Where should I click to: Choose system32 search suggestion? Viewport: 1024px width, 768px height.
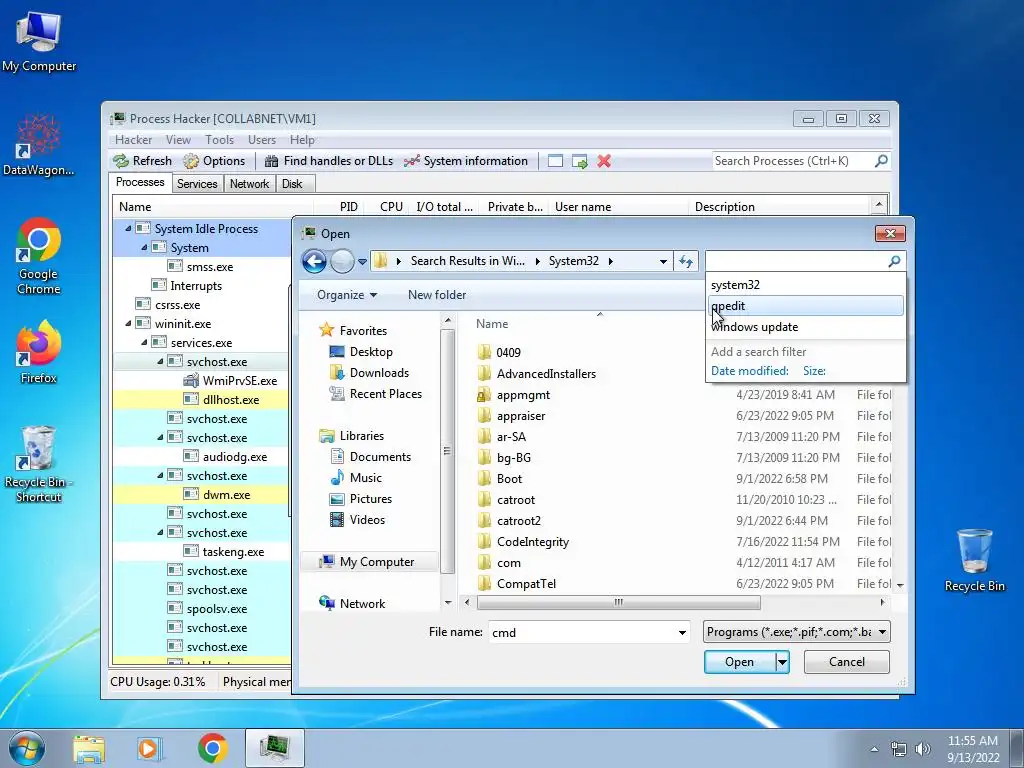point(806,285)
